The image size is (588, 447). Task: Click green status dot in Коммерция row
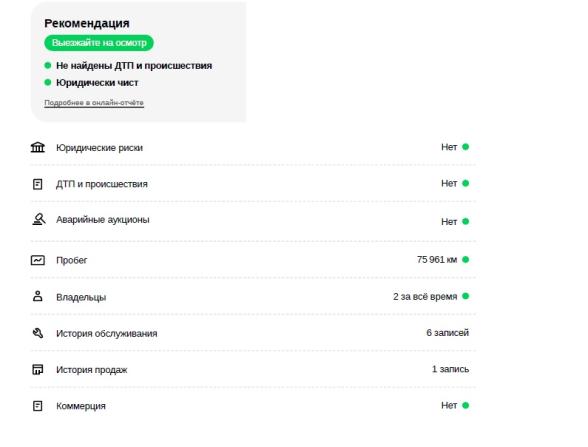tap(465, 405)
